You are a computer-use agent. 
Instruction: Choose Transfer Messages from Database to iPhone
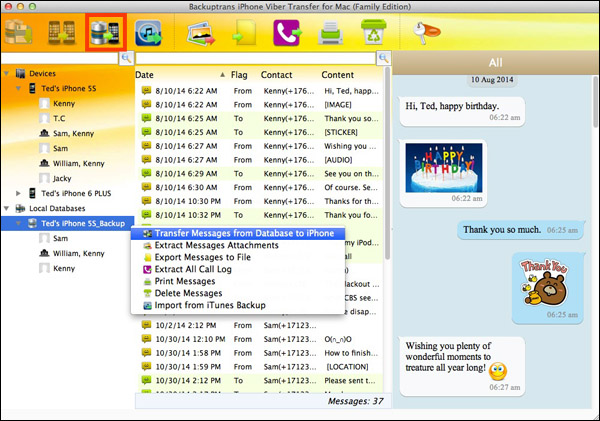238,233
